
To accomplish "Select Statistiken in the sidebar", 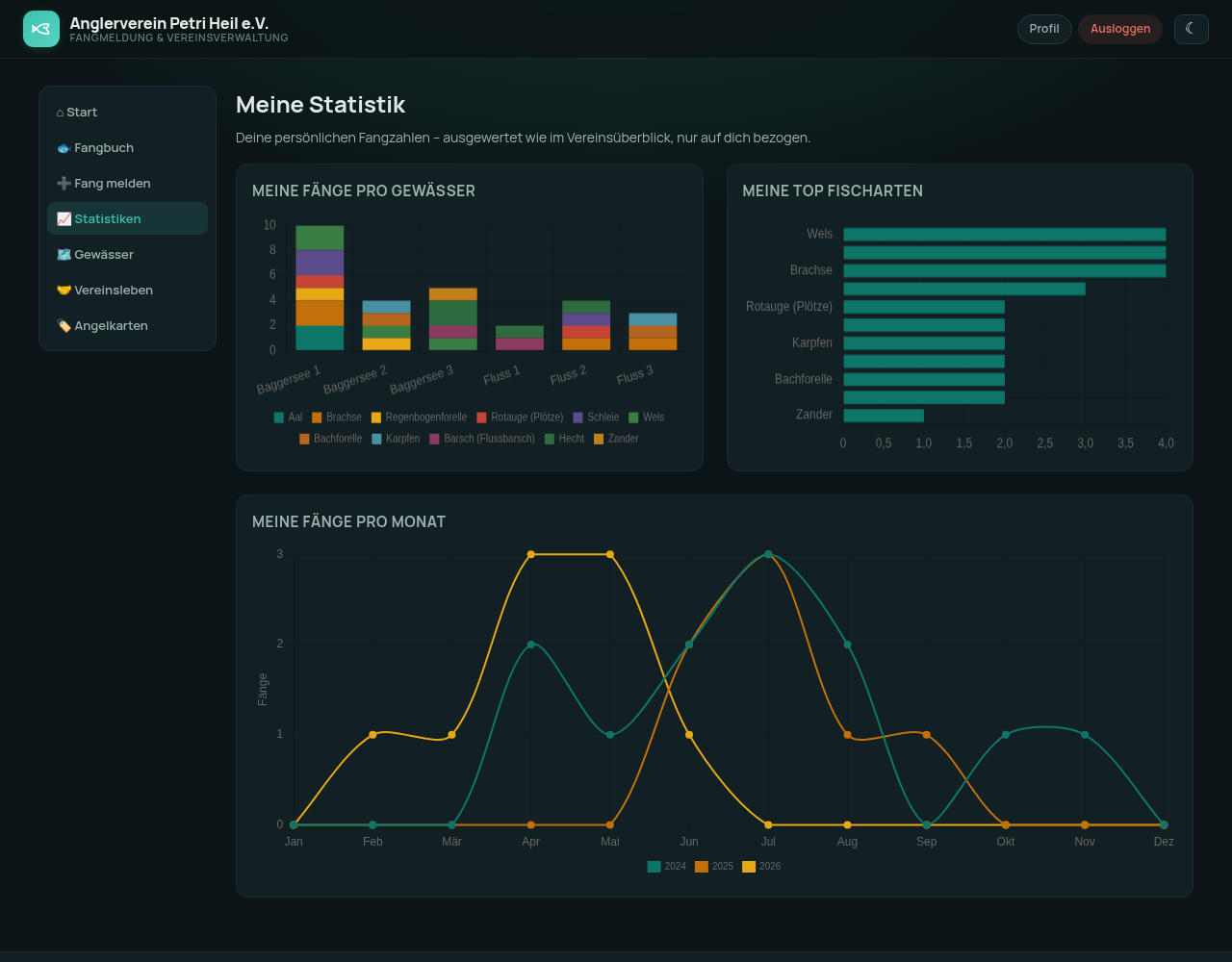I will tap(127, 218).
